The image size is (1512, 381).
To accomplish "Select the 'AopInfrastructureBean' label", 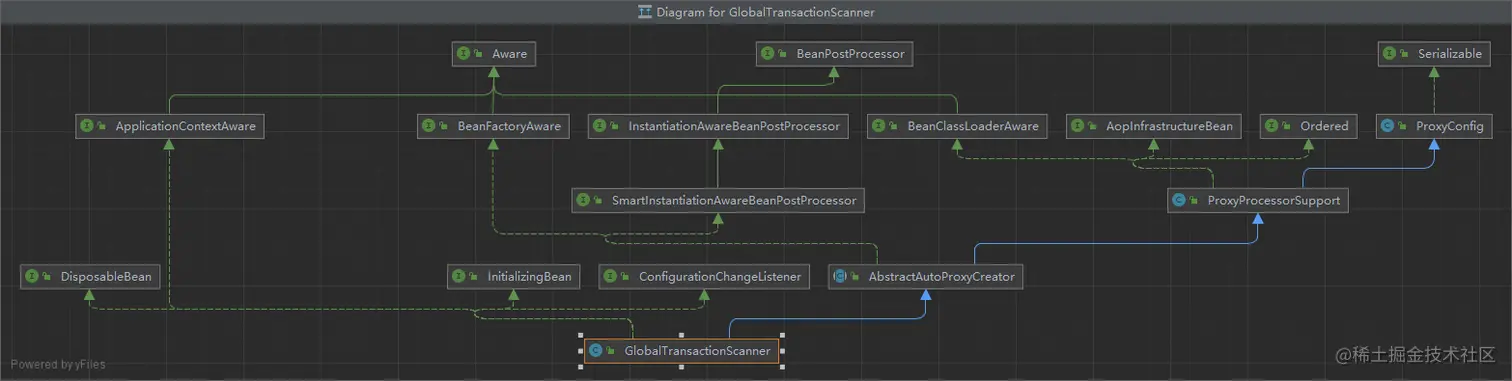I will (x=1170, y=126).
